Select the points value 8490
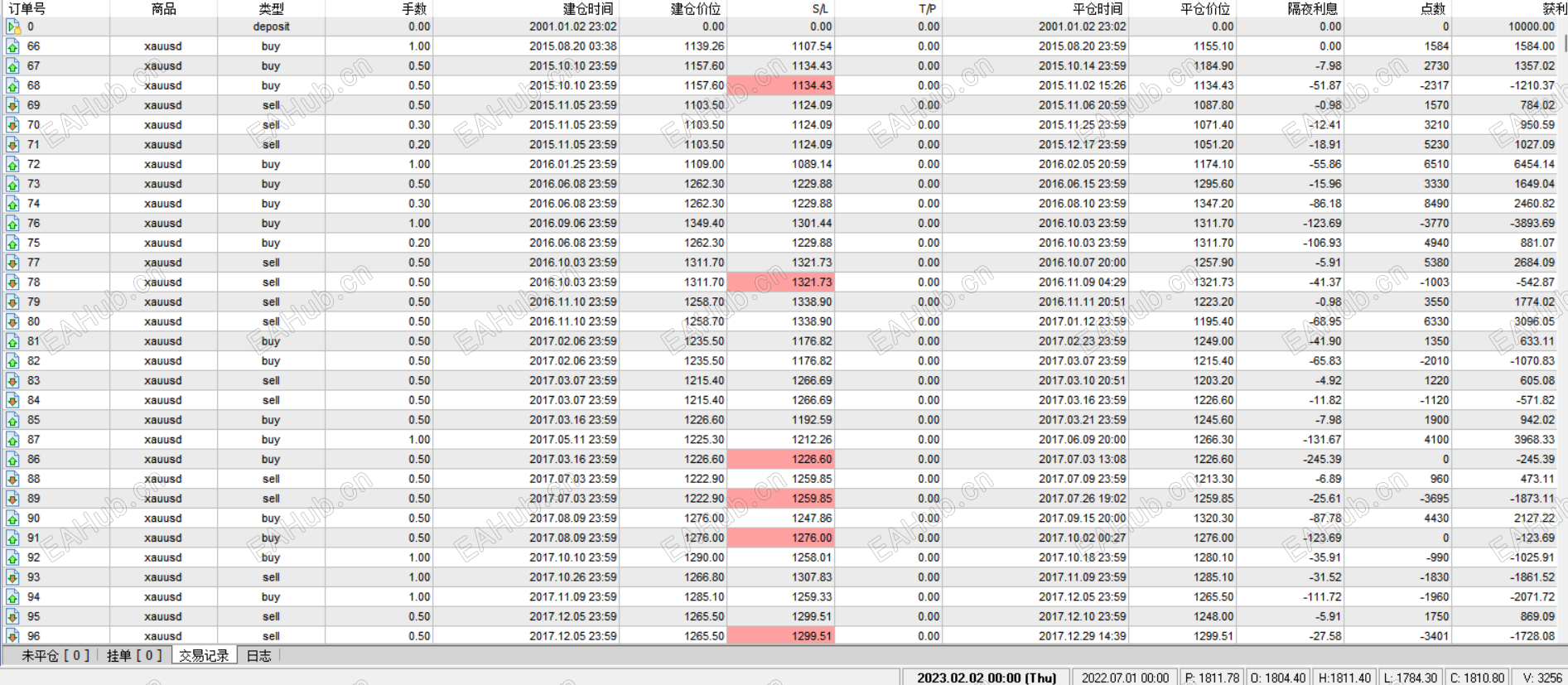The width and height of the screenshot is (1568, 685). [x=1436, y=204]
